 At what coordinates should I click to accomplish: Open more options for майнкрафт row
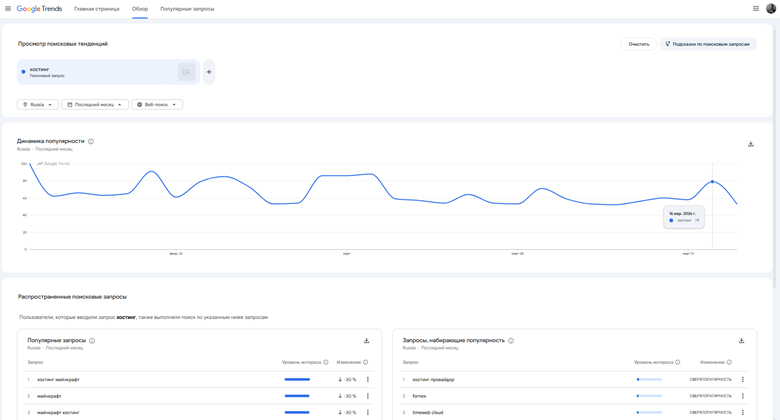point(368,396)
